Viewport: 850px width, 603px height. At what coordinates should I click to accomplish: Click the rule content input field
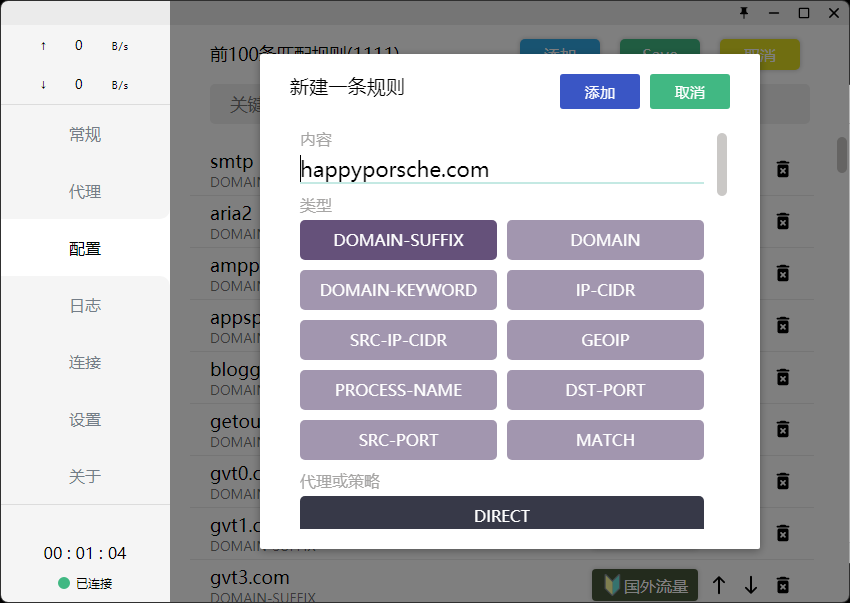501,170
